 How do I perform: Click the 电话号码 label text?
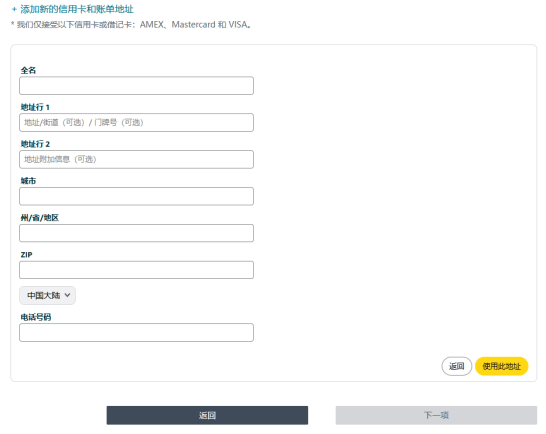point(36,317)
